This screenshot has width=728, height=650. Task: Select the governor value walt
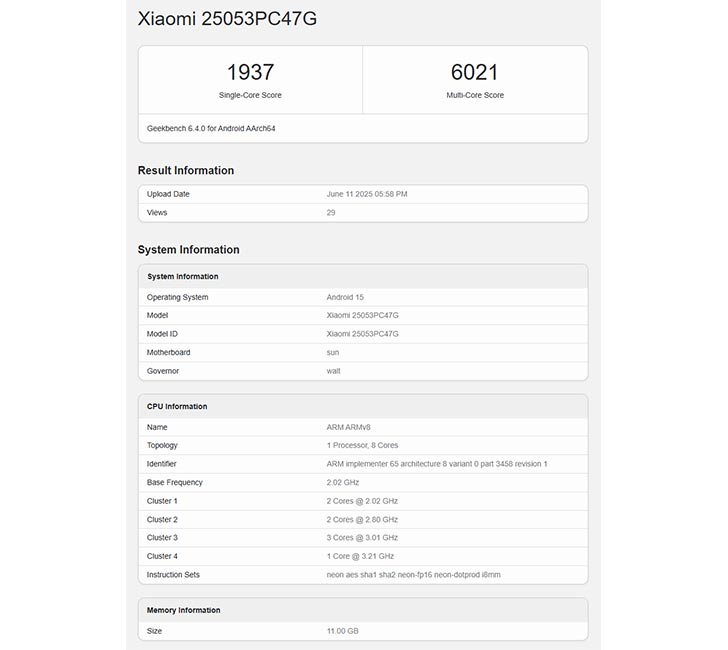(333, 371)
